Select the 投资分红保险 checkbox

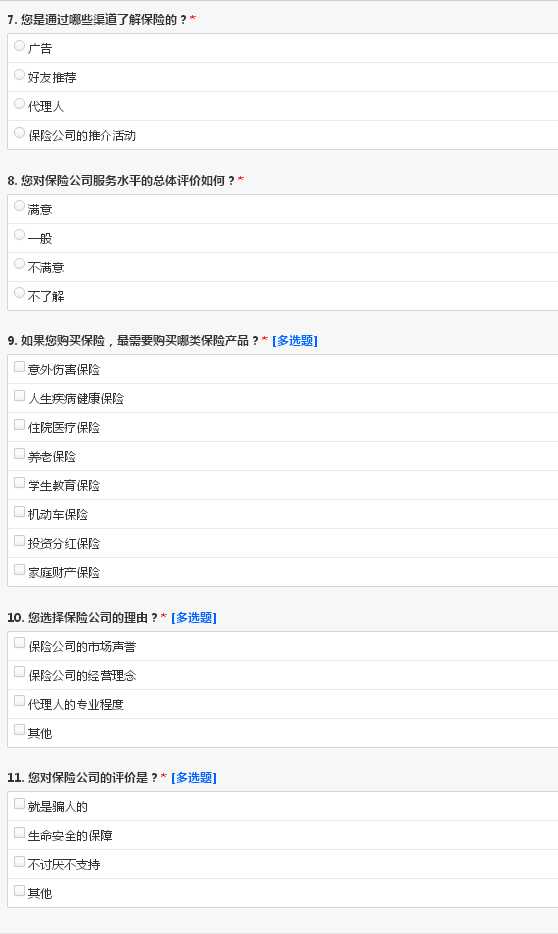click(x=20, y=541)
